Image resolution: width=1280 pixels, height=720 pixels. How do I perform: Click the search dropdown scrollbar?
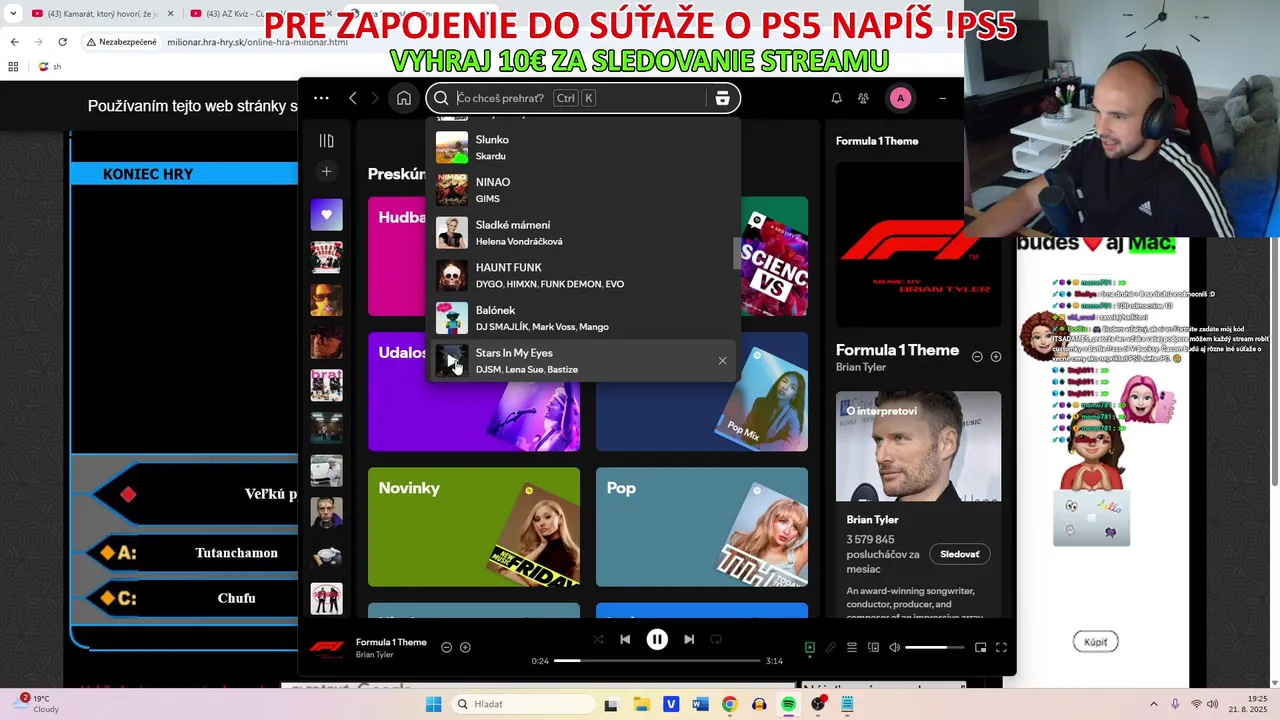tap(737, 253)
